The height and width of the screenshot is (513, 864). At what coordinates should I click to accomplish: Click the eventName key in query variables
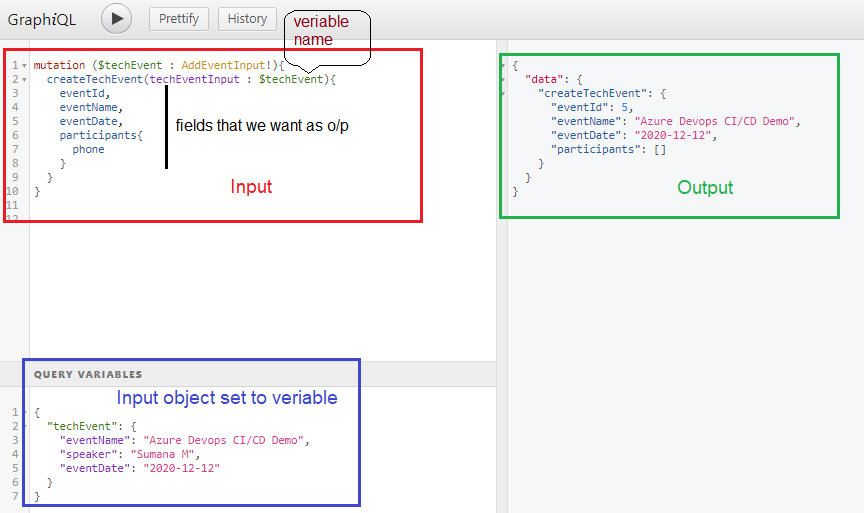[x=98, y=440]
